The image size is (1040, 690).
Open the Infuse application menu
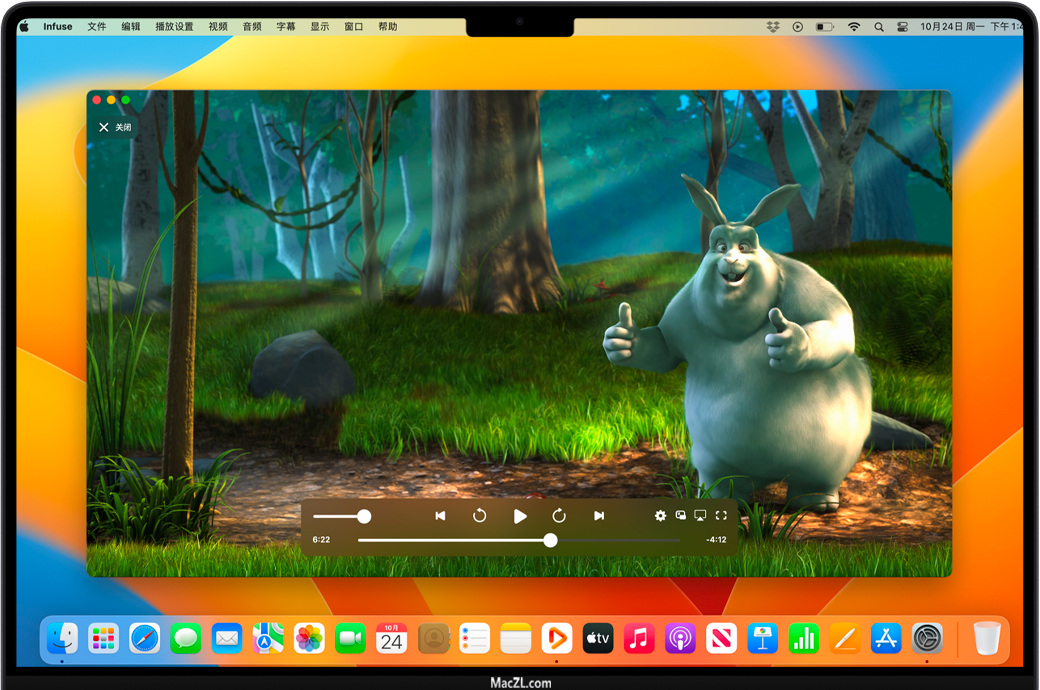[58, 27]
